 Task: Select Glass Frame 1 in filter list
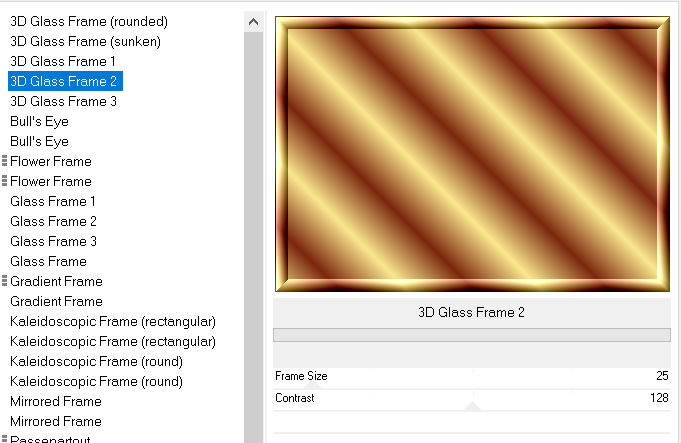(x=53, y=201)
